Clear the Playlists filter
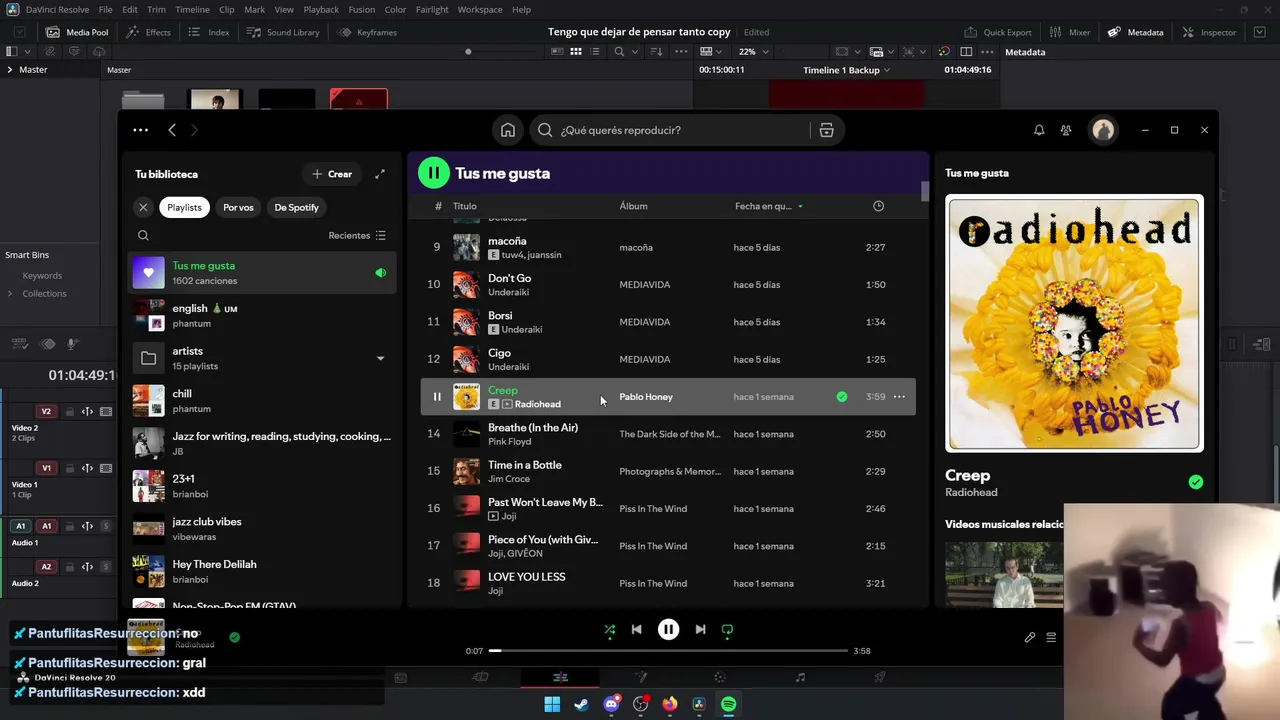This screenshot has height=720, width=1280. pyautogui.click(x=143, y=207)
